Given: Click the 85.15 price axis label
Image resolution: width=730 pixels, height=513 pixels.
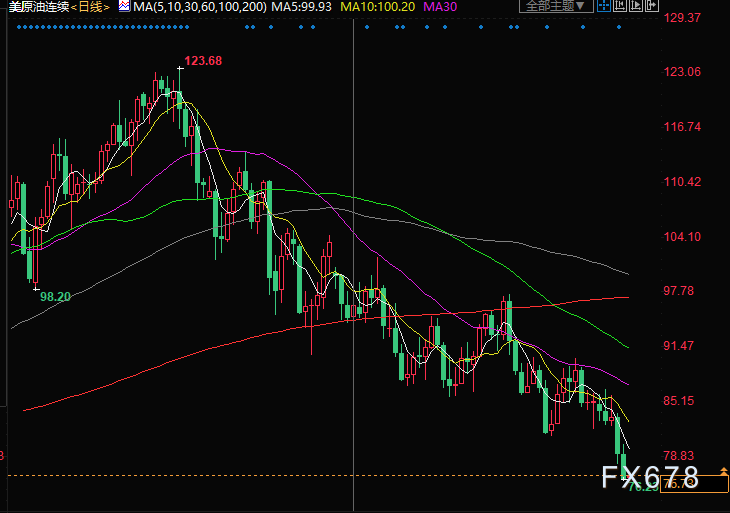Looking at the screenshot, I should 678,401.
